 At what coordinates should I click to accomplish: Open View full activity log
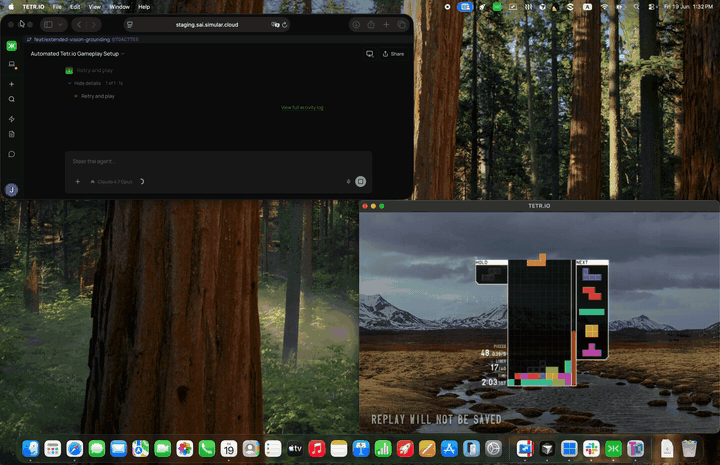point(302,107)
